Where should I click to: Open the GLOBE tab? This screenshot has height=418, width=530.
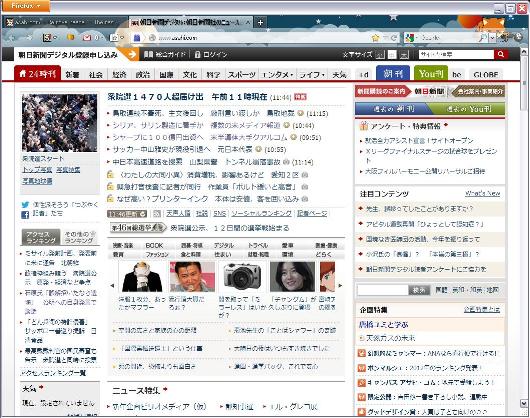[x=486, y=74]
